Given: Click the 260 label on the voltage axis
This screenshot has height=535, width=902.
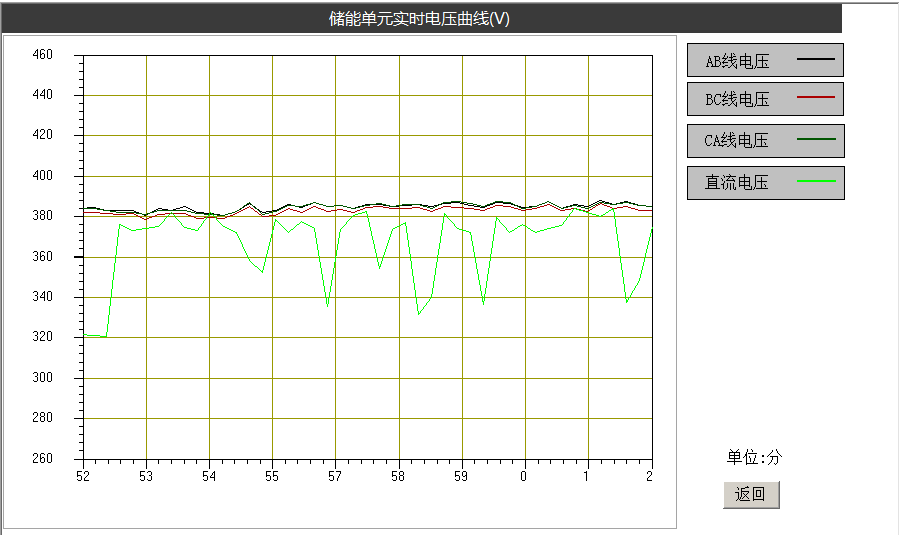Looking at the screenshot, I should (x=42, y=459).
